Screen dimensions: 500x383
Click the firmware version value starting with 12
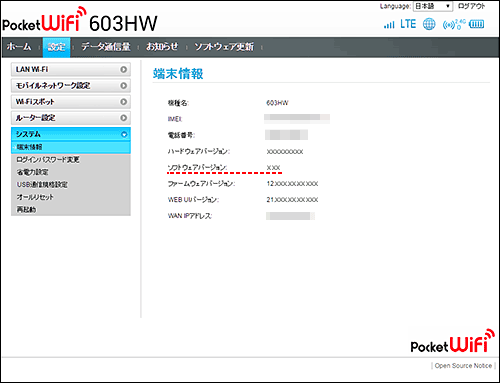(292, 184)
